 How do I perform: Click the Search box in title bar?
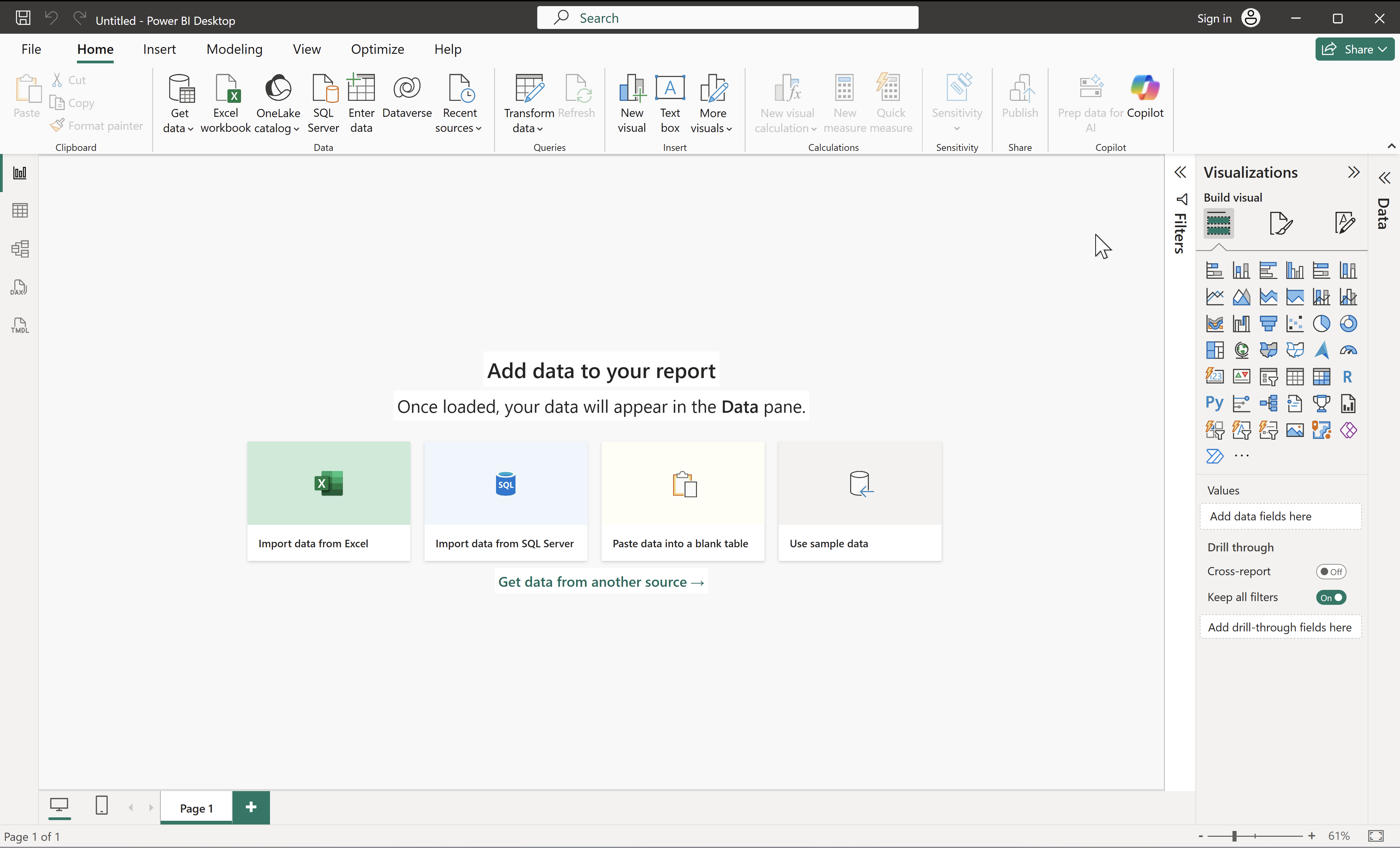click(x=728, y=18)
